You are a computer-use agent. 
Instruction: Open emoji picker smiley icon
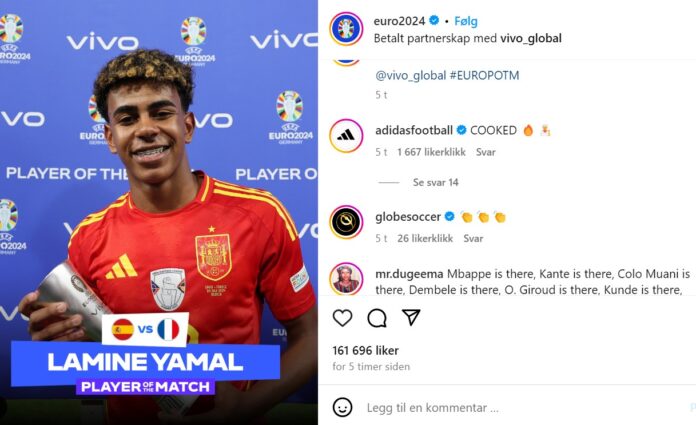click(x=342, y=407)
